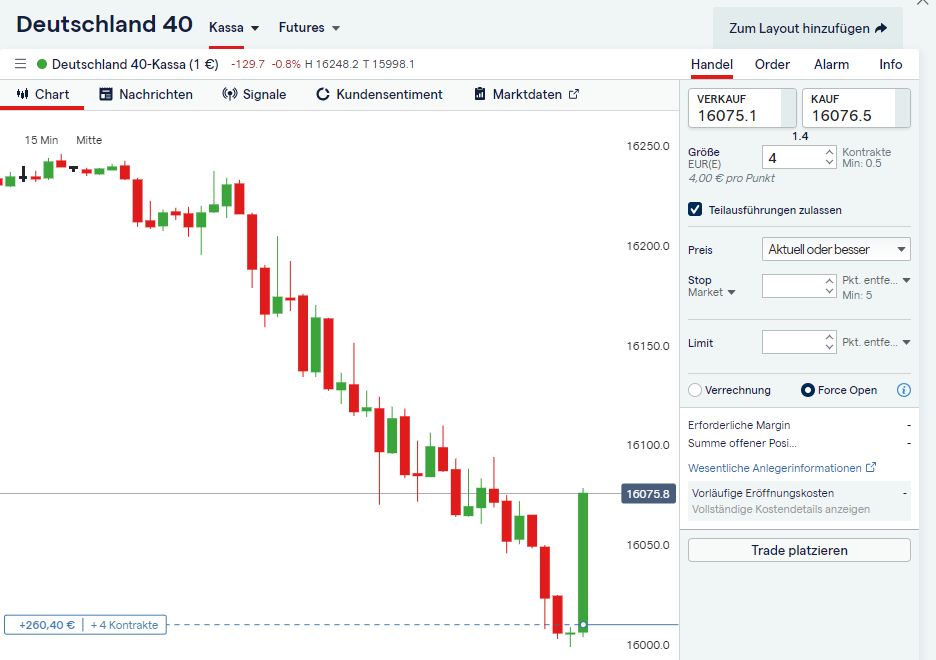Click Vollständige Kostendetails anzeigen

(x=781, y=509)
